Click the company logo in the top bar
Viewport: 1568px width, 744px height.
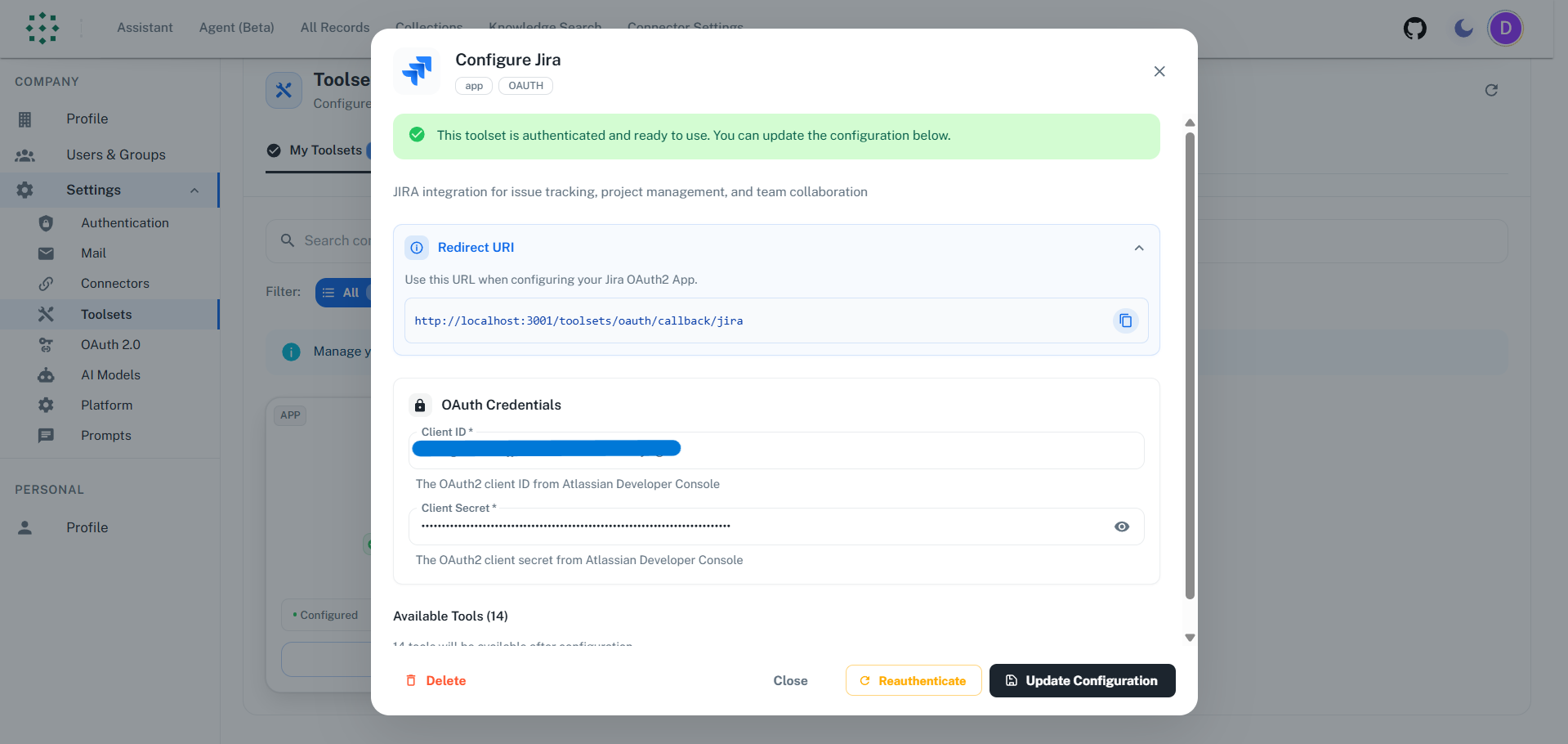(42, 28)
